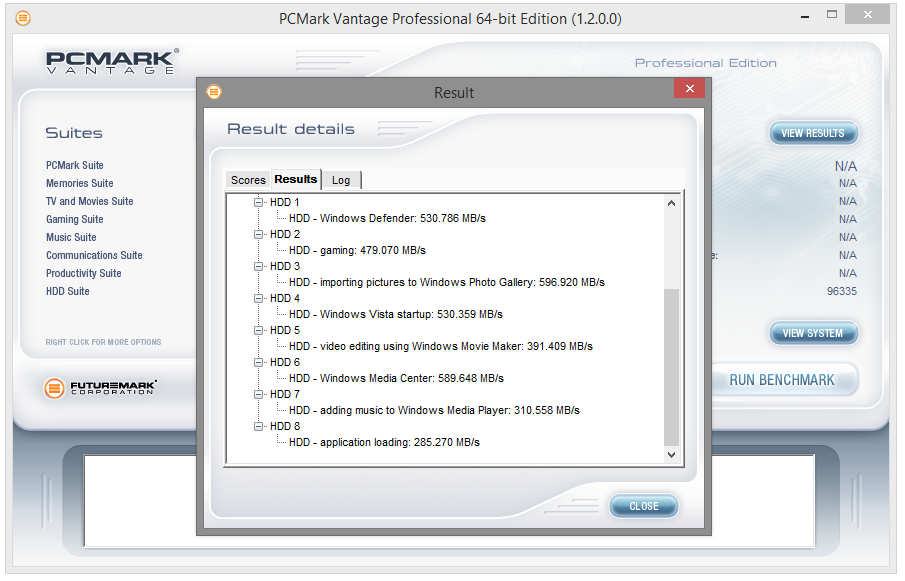Image resolution: width=905 pixels, height=581 pixels.
Task: Collapse the HDD 3 tree node
Action: click(x=259, y=267)
